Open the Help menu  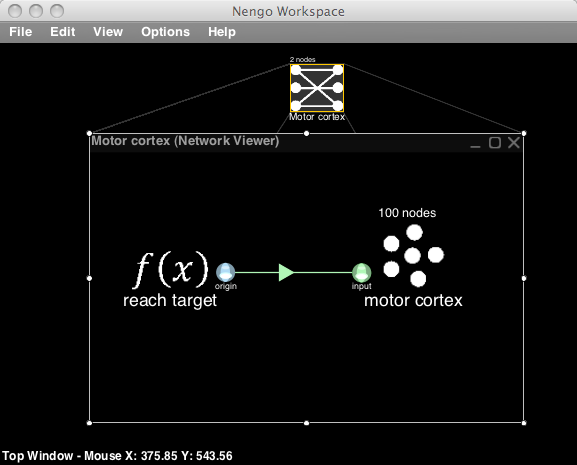pos(222,32)
